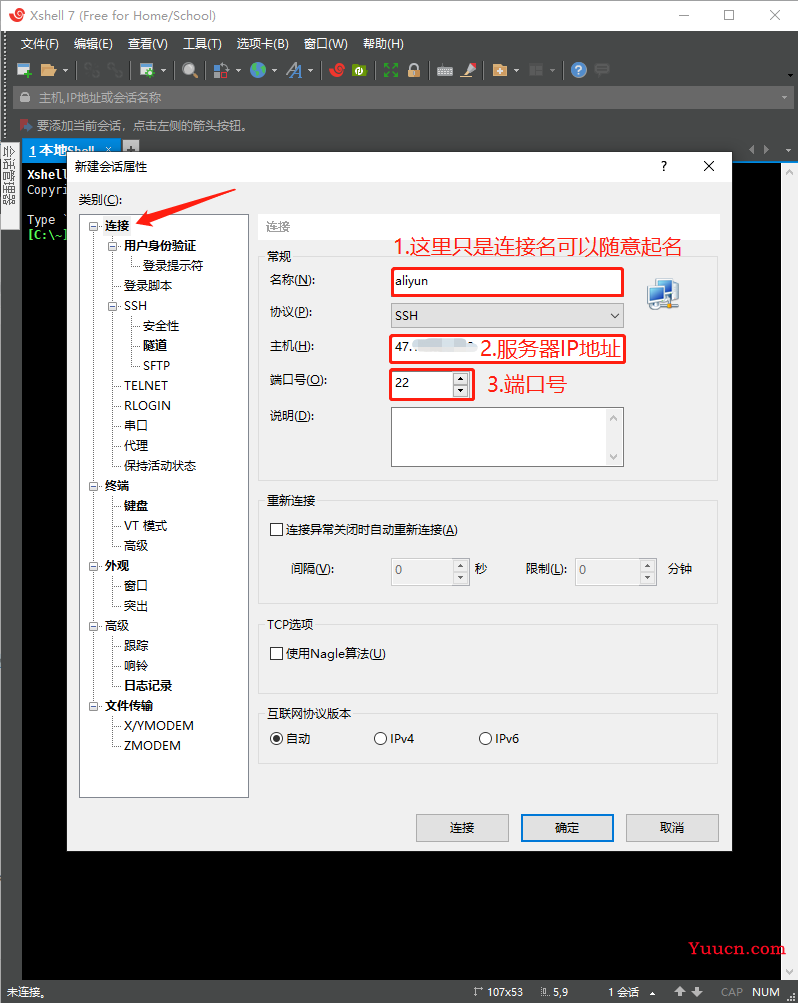Screen dimensions: 798x1003
Task: Click the color scheme toolbar icon
Action: click(x=221, y=70)
